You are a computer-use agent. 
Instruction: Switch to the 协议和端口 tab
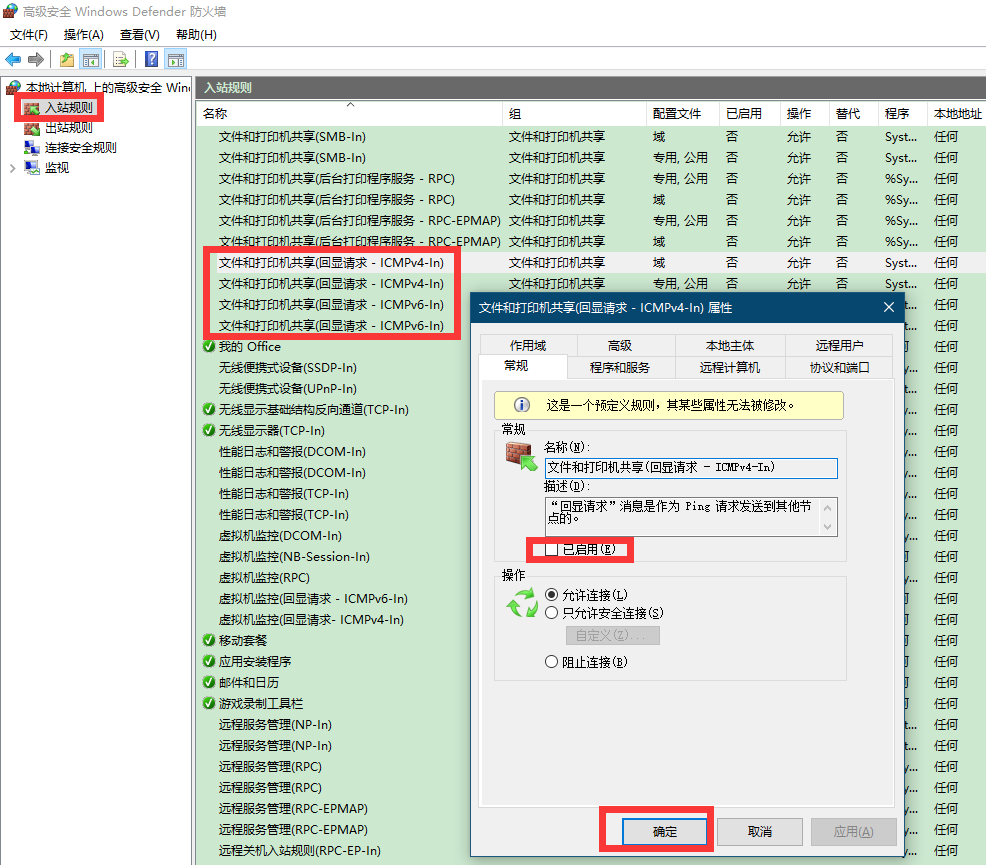(839, 367)
